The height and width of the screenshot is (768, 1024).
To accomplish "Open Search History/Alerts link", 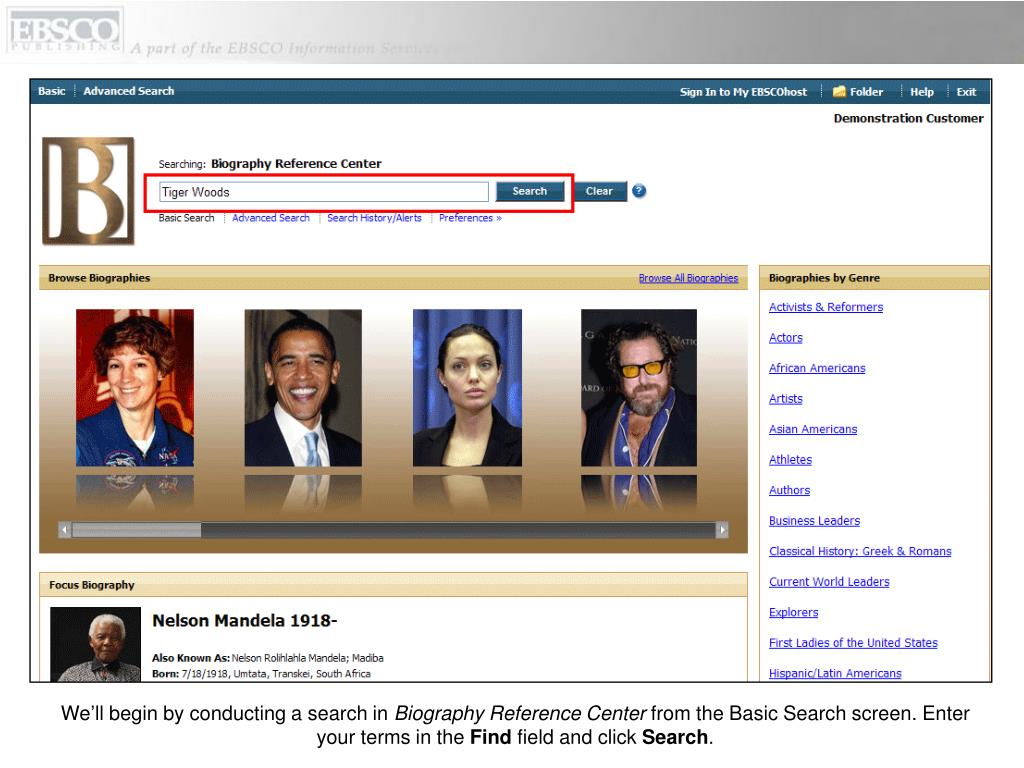I will pos(374,218).
